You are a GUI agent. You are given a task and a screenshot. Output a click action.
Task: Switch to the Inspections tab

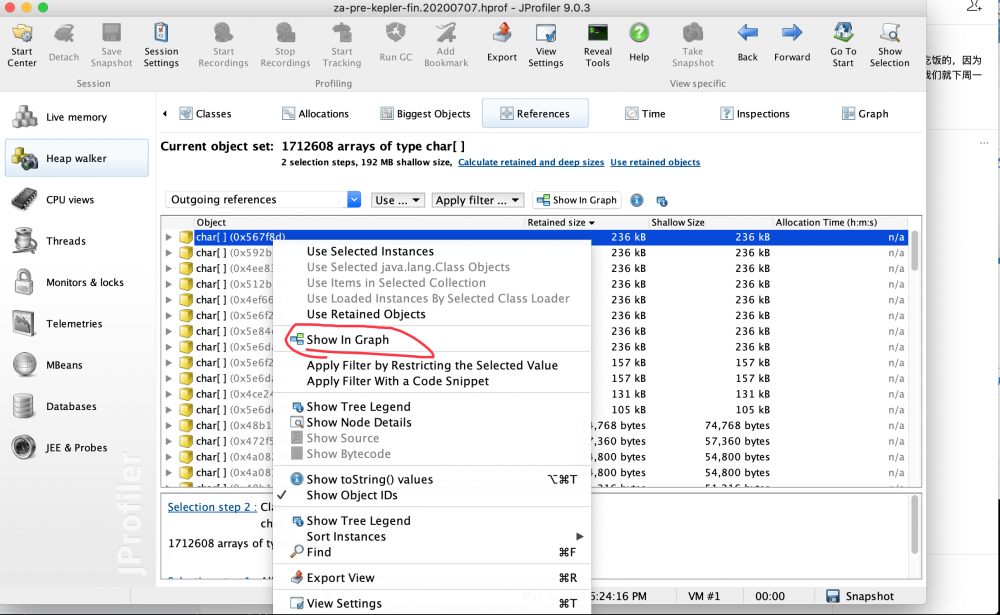755,114
